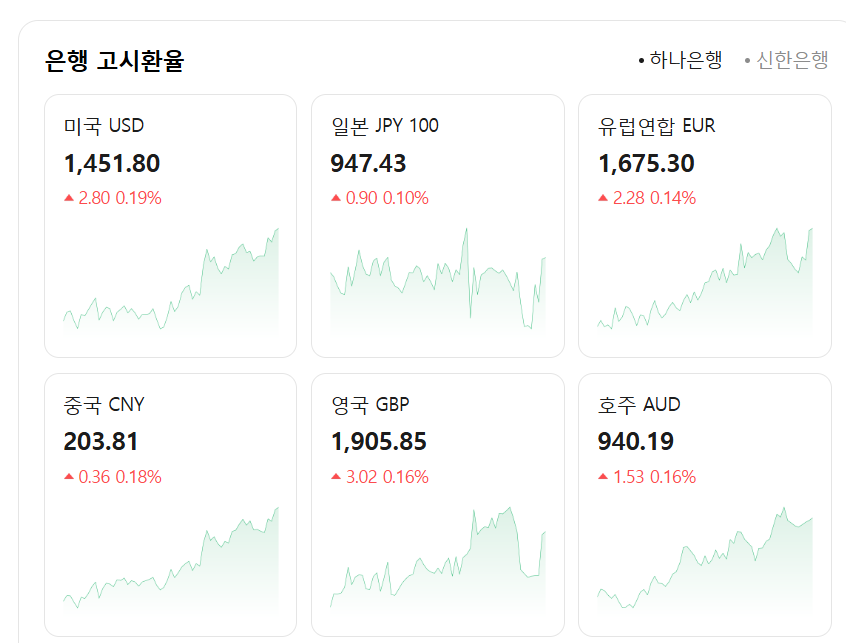Click the red triangle icon on 영국 GBP card
The image size is (846, 643).
point(334,477)
